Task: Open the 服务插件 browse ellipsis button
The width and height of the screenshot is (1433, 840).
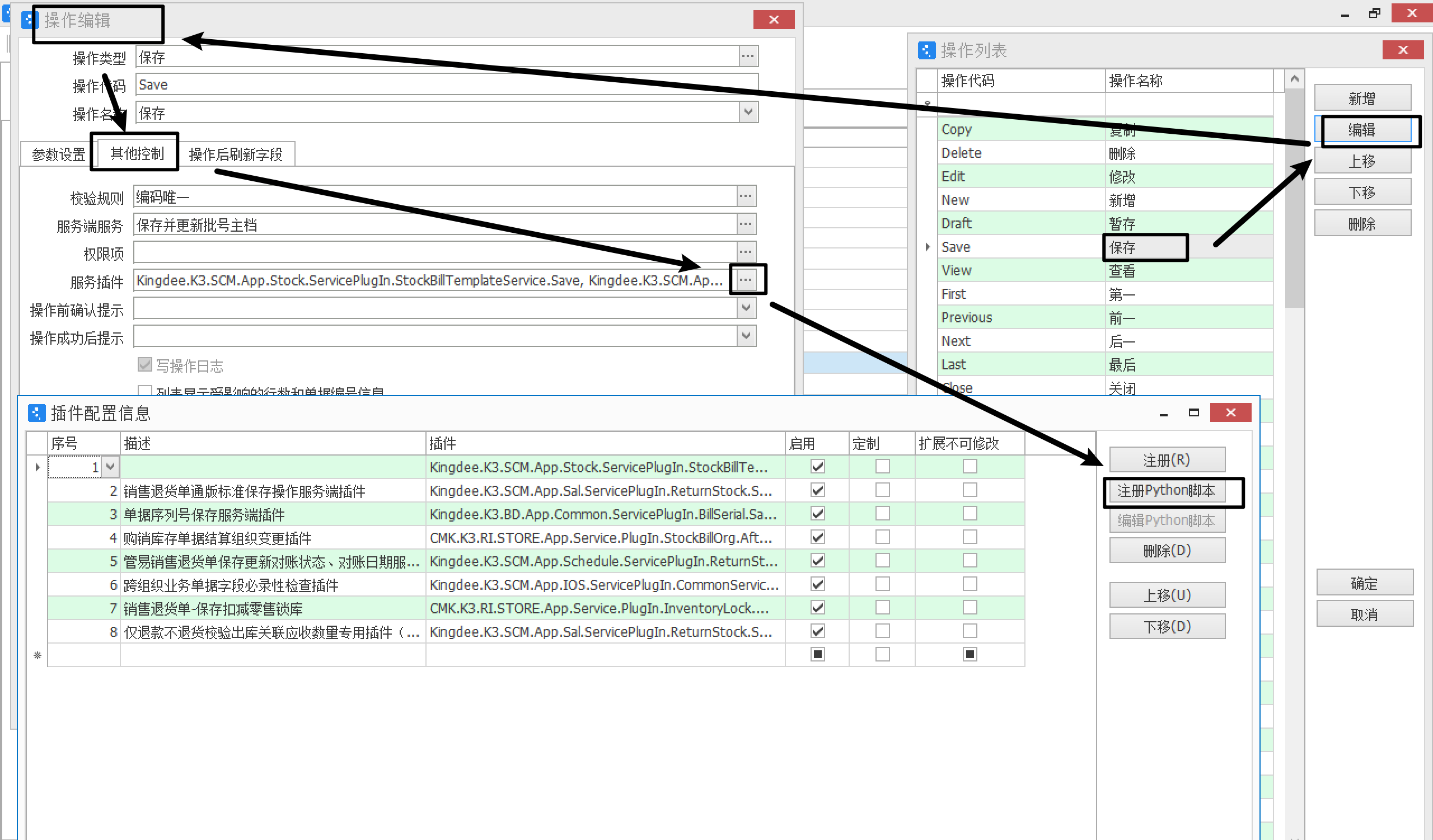Action: pos(746,280)
